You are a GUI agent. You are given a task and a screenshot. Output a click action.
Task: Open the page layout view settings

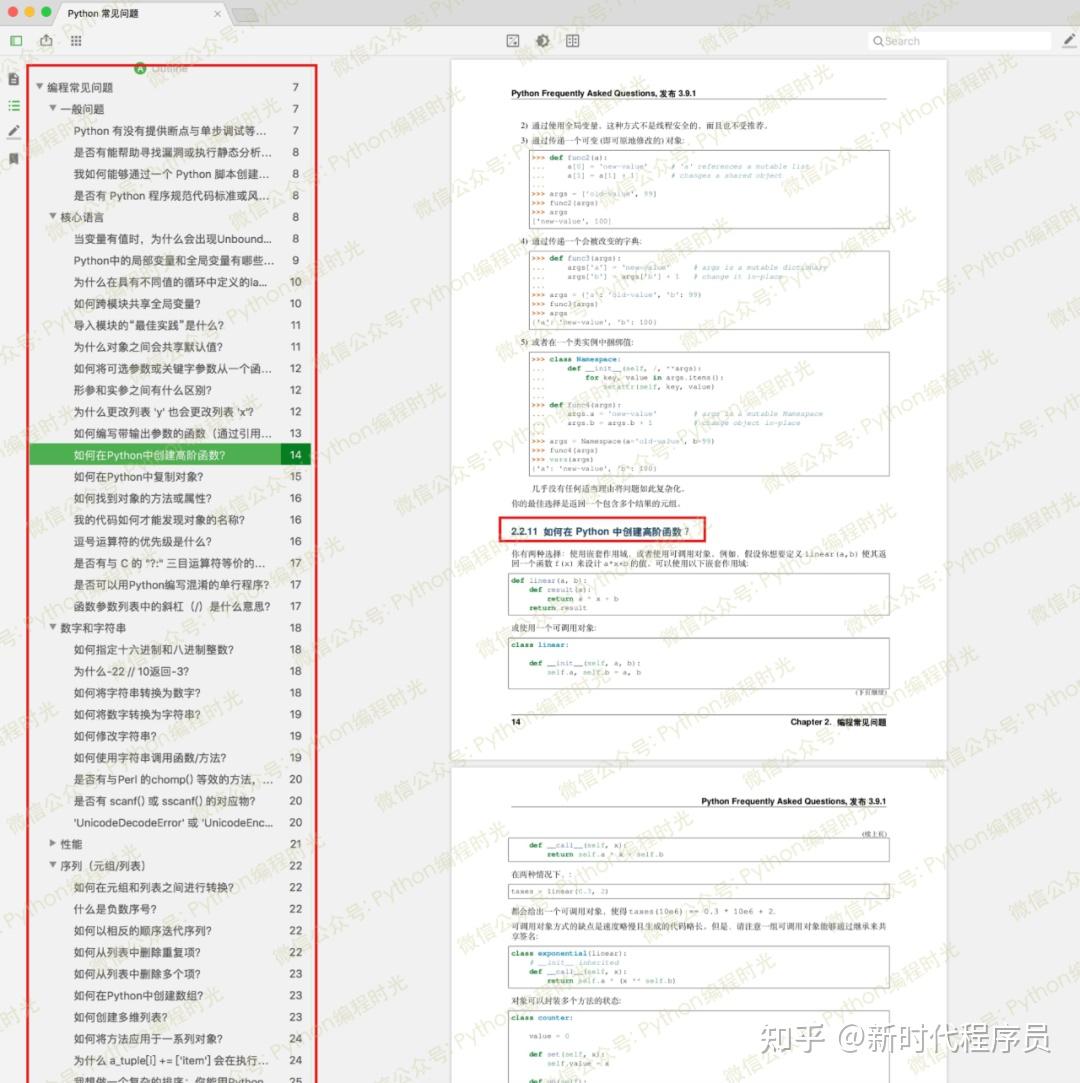point(570,41)
